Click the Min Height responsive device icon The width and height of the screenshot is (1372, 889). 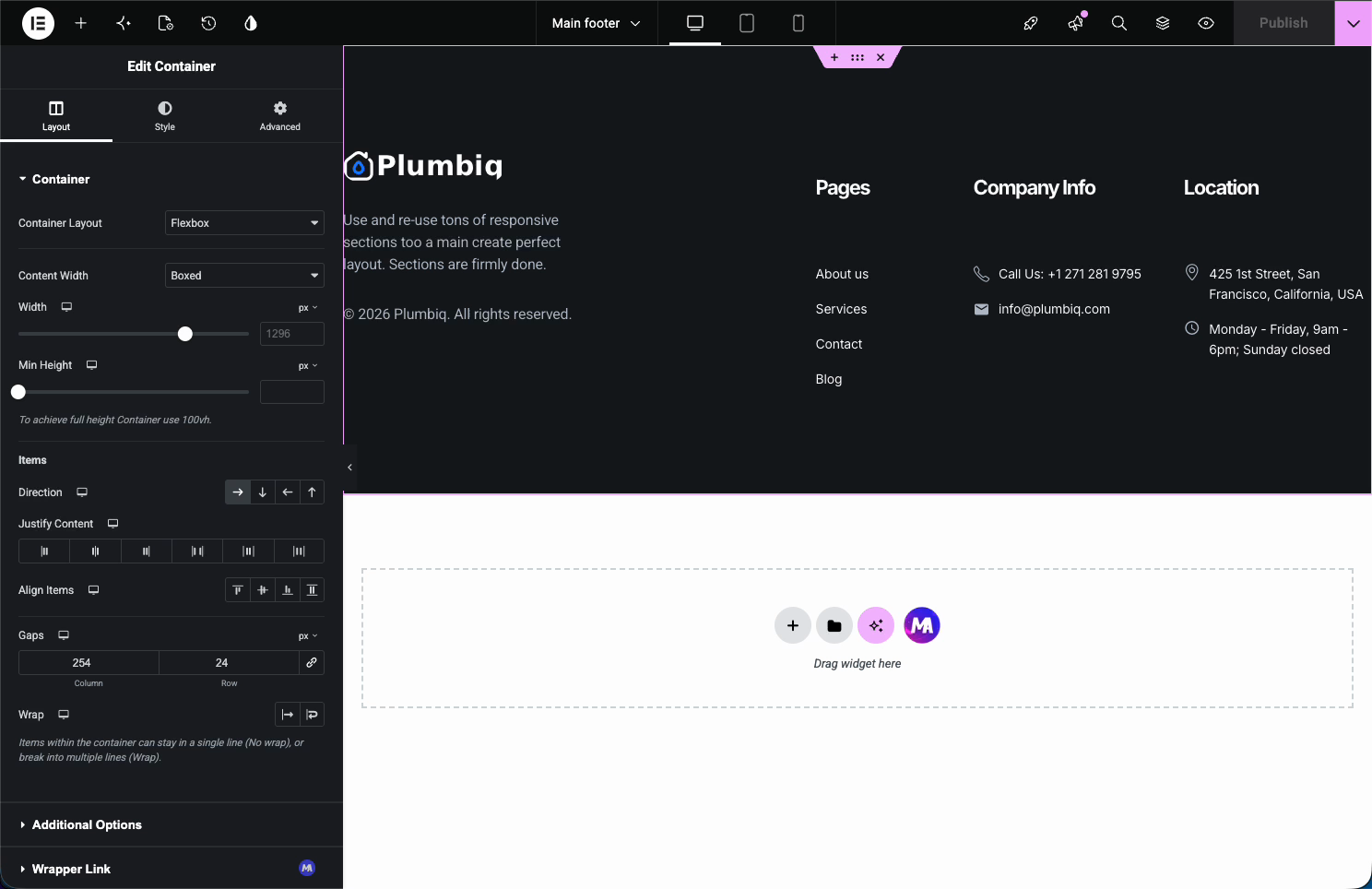(91, 365)
